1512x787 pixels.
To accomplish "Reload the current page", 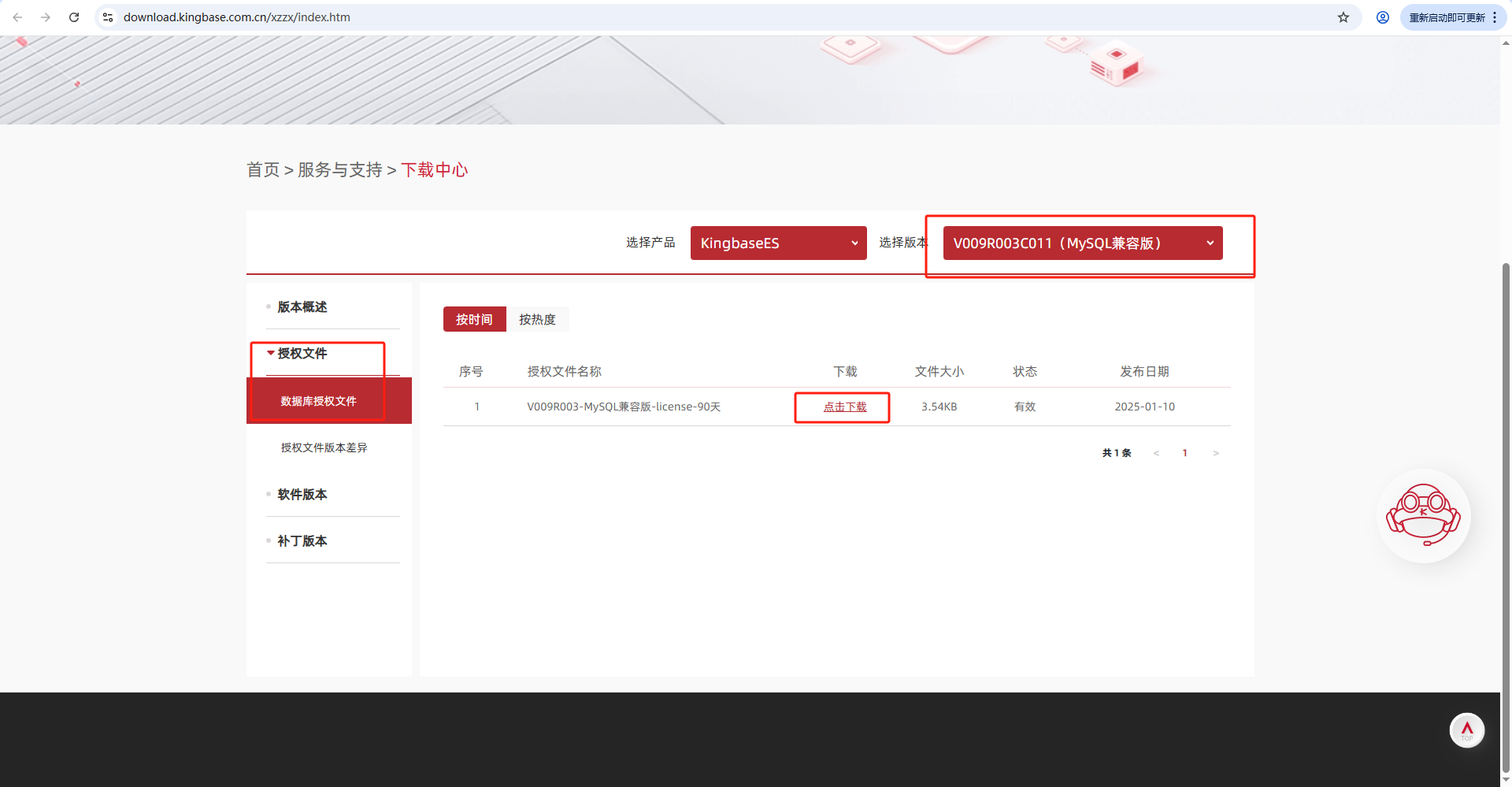I will [x=74, y=17].
